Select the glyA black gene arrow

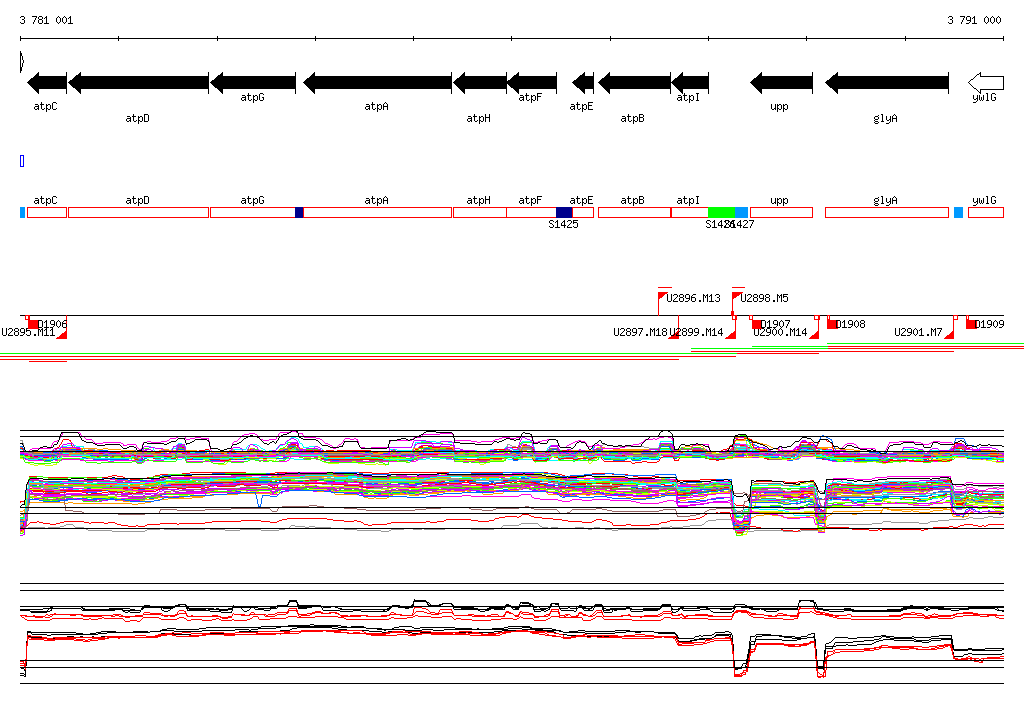pyautogui.click(x=887, y=82)
